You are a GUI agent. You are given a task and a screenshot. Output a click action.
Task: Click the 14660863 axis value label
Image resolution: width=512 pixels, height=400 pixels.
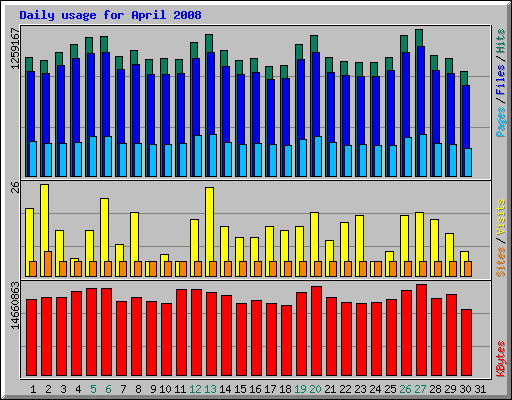[15, 306]
